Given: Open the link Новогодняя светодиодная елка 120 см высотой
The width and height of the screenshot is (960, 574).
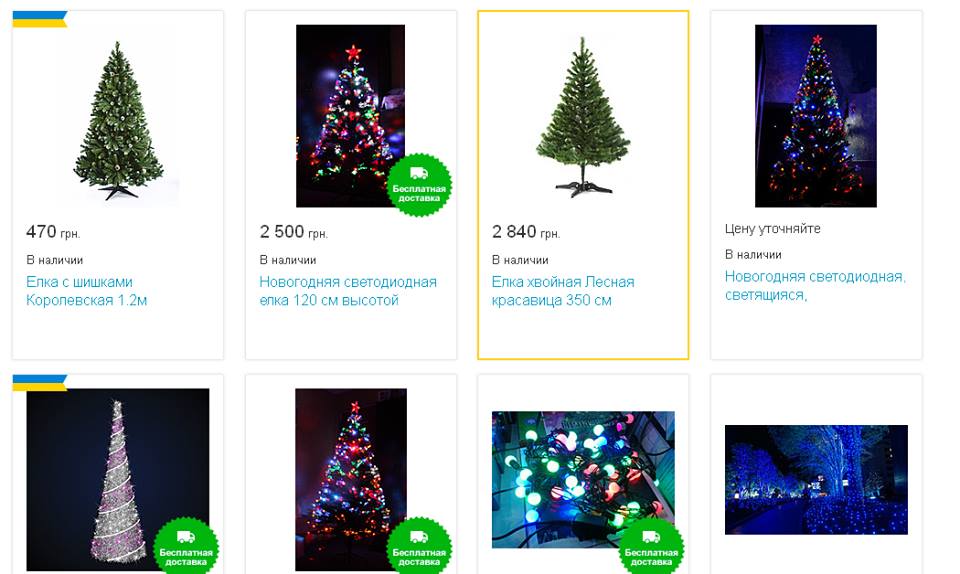Looking at the screenshot, I should coord(348,291).
